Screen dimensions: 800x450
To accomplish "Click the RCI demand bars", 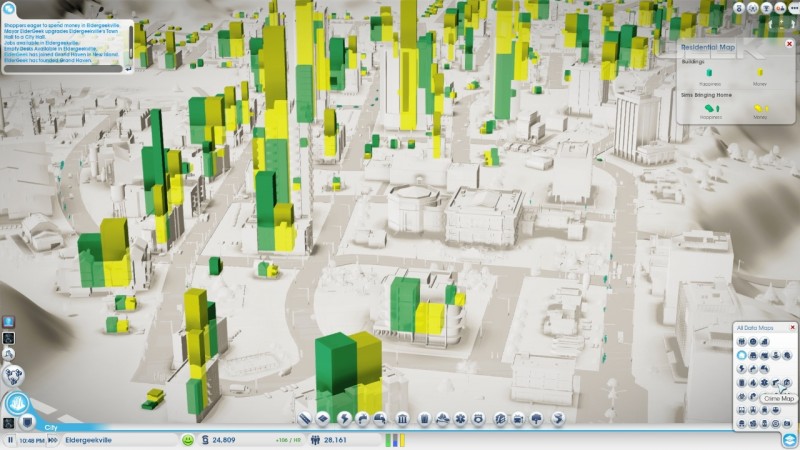I will coord(395,440).
